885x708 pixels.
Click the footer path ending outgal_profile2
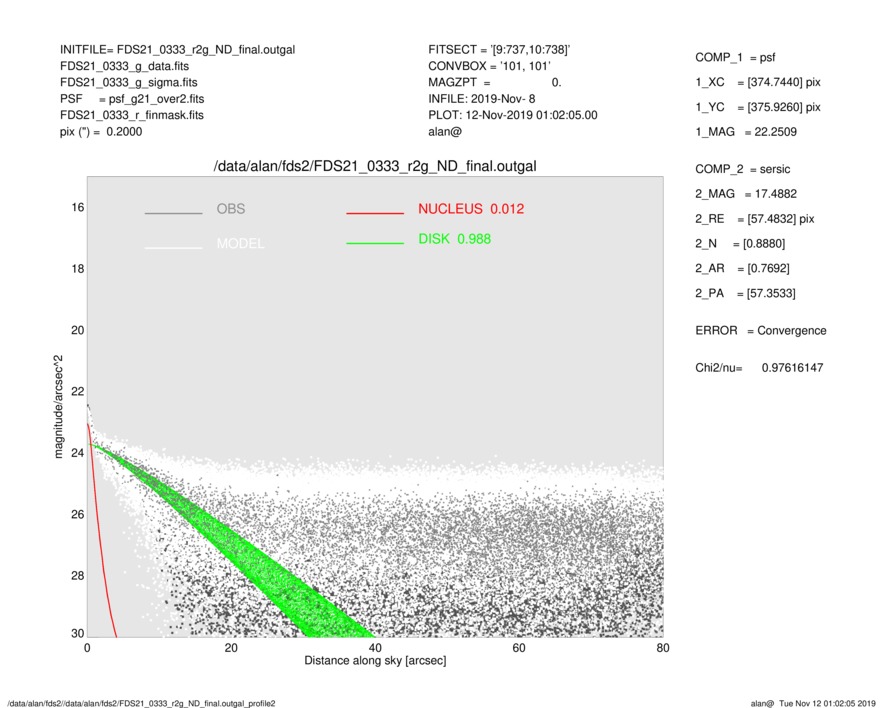pos(141,703)
